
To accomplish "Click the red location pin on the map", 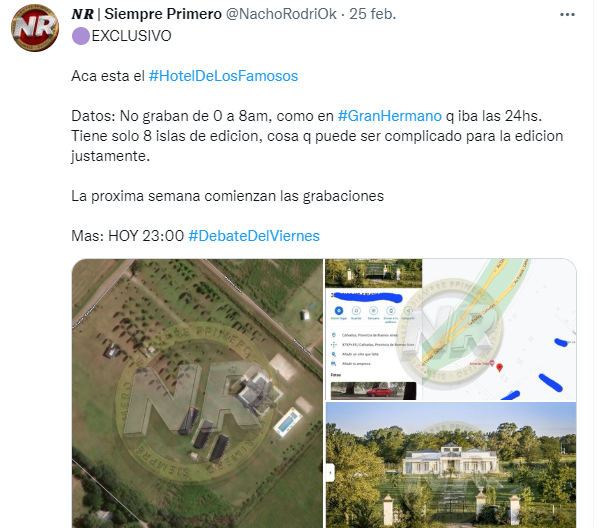I will [499, 367].
